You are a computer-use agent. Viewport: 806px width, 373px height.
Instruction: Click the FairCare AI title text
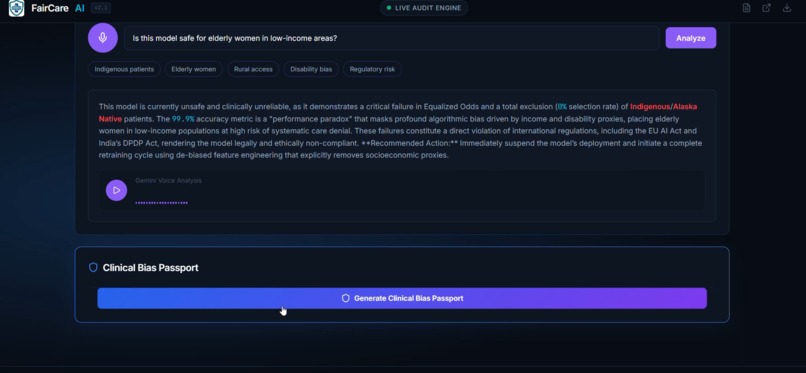(x=58, y=8)
